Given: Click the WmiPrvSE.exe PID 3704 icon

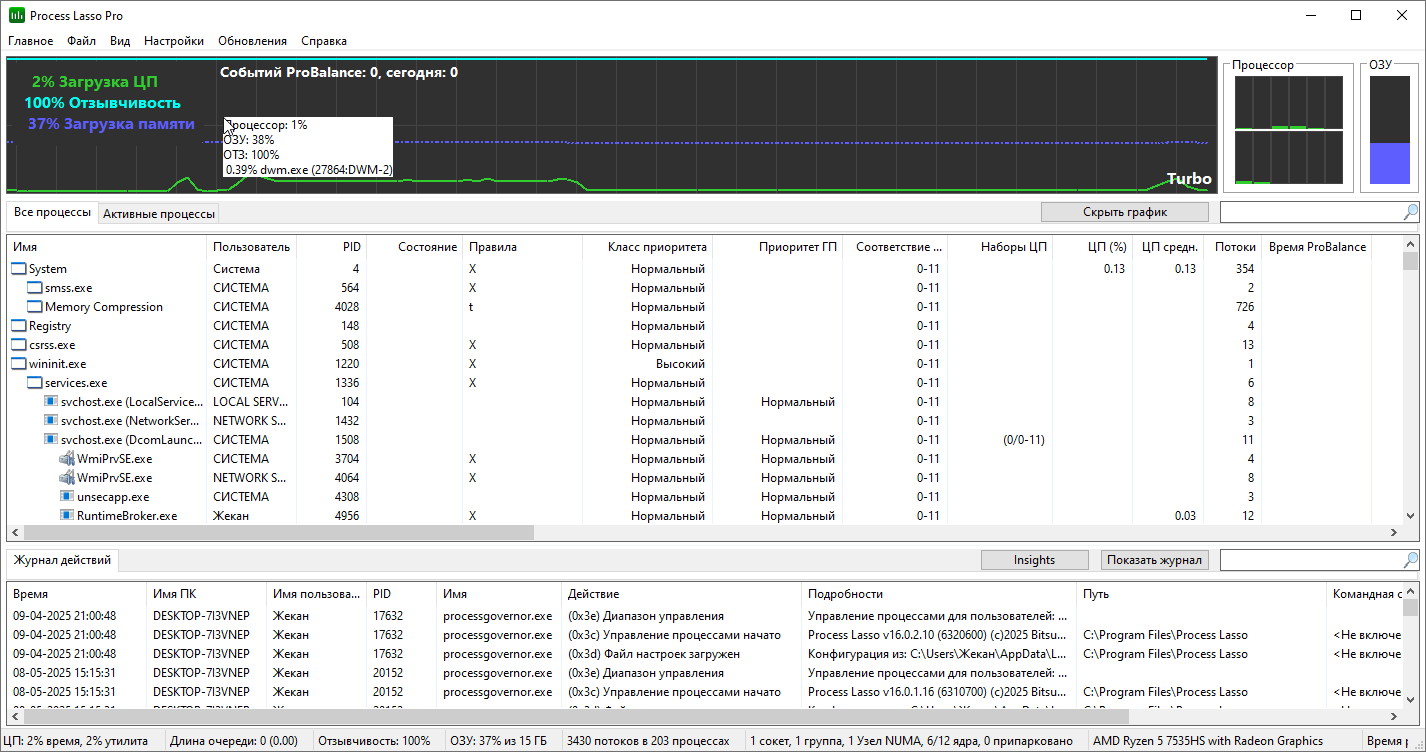Looking at the screenshot, I should pos(67,459).
